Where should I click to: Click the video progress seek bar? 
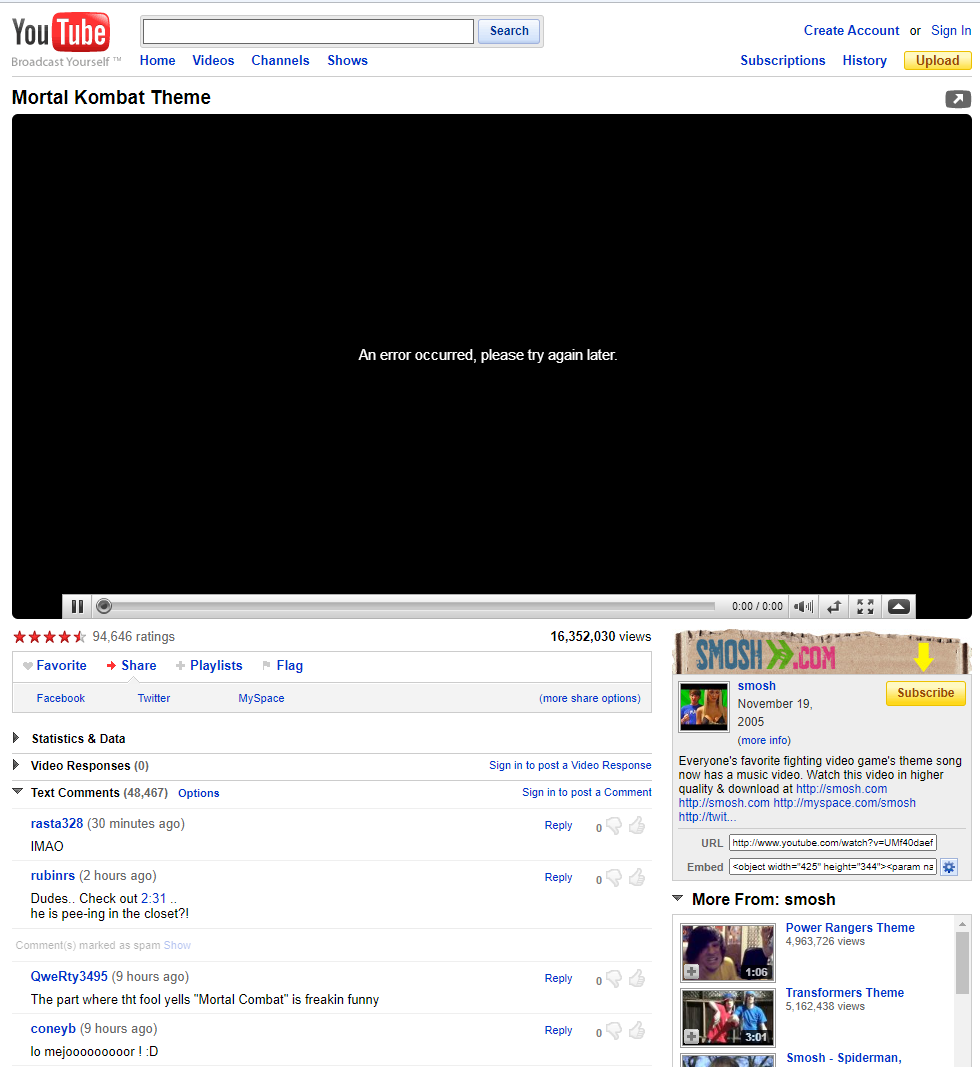pyautogui.click(x=410, y=606)
